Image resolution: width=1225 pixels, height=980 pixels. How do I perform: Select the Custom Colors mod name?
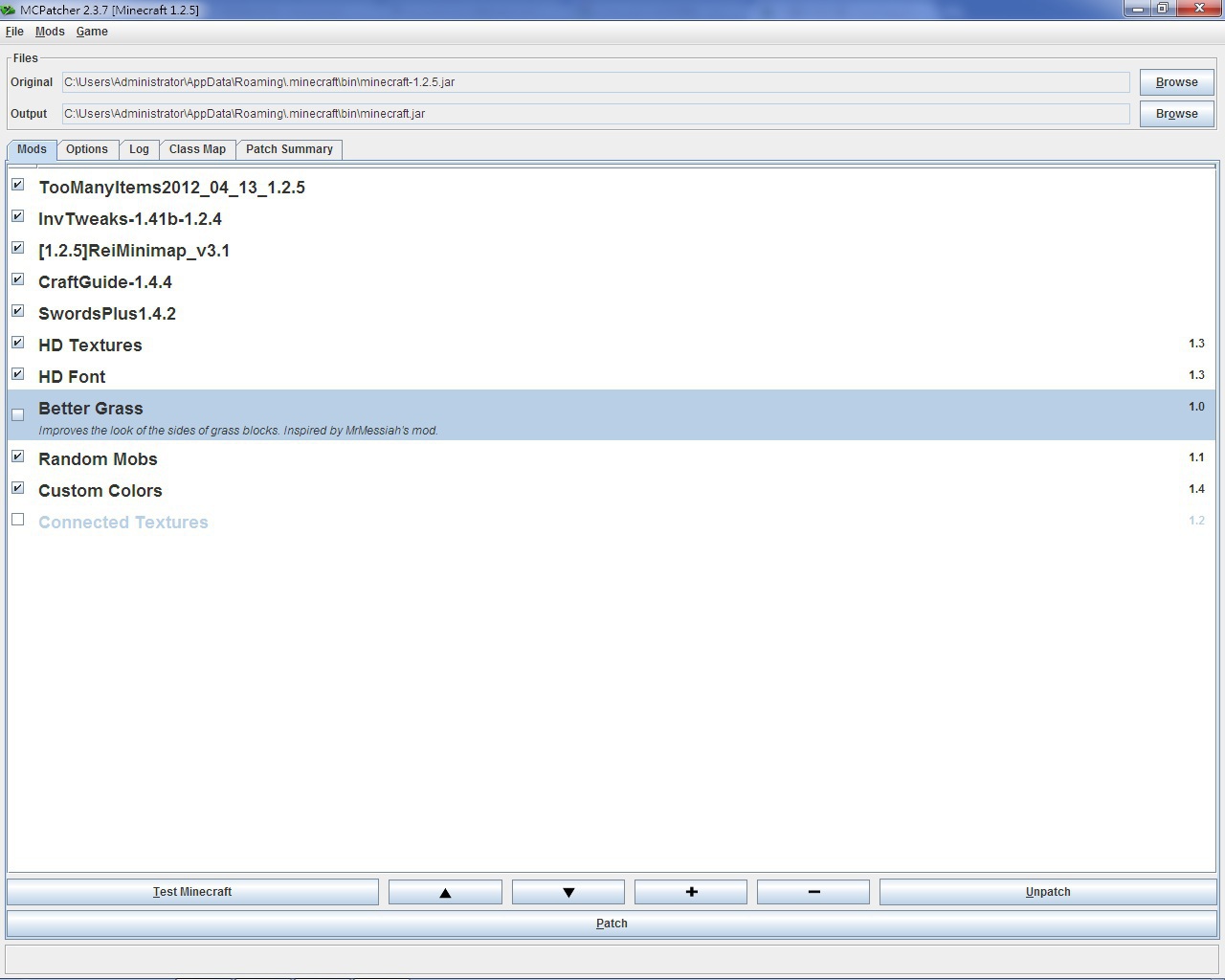tap(100, 491)
